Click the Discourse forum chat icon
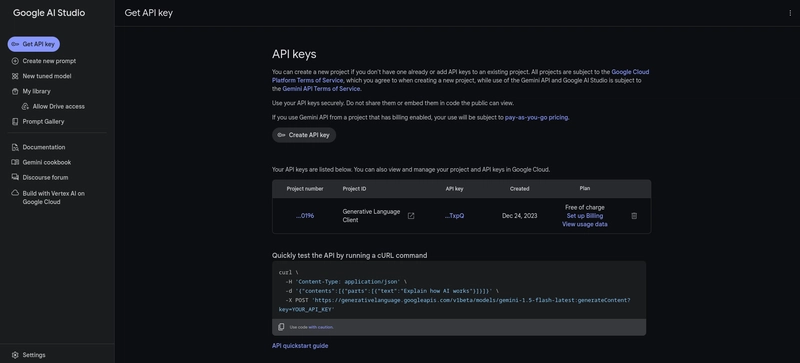 click(x=15, y=178)
